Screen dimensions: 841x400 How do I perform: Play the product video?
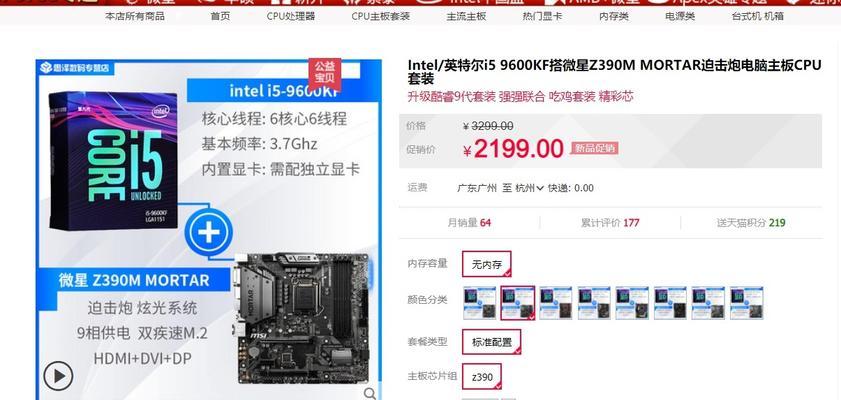coord(58,376)
